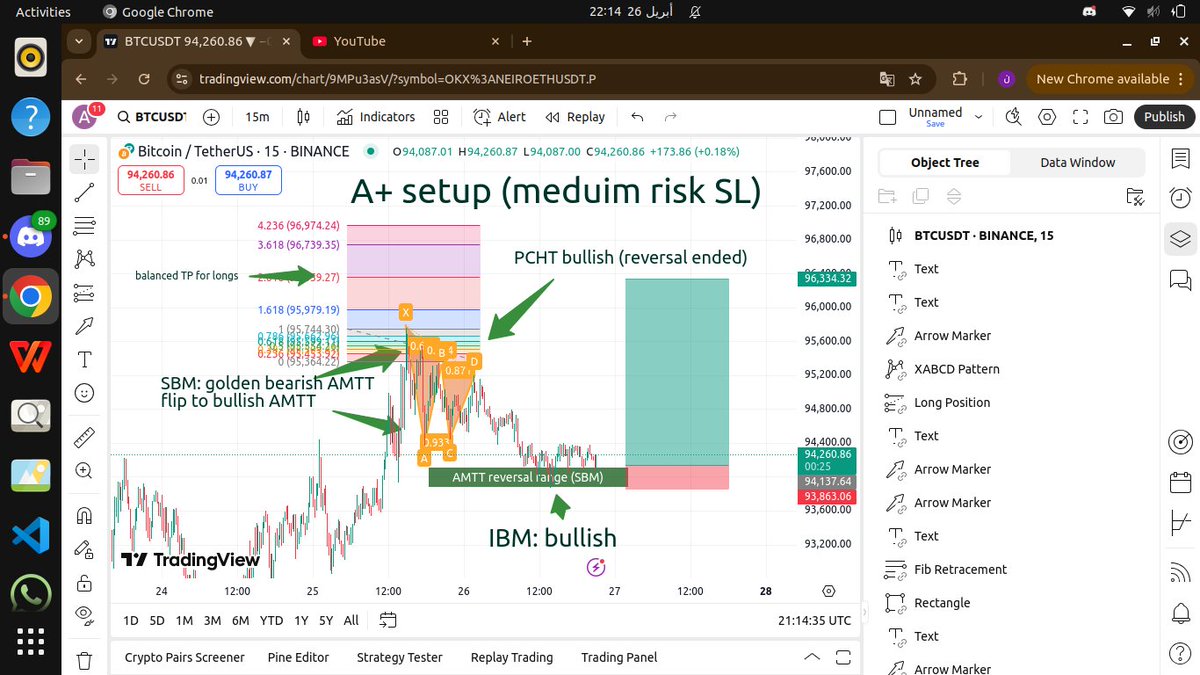
Task: Launch Visual Studio Code from dock
Action: coord(31,535)
